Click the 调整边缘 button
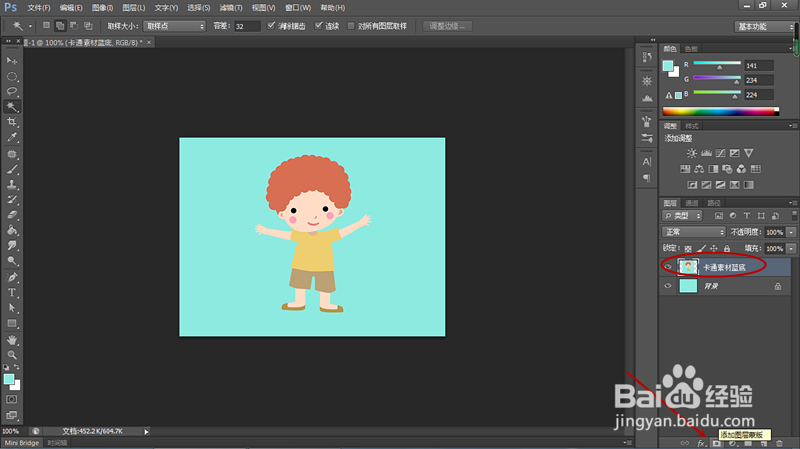Screen dimensions: 800x449 [x=447, y=26]
